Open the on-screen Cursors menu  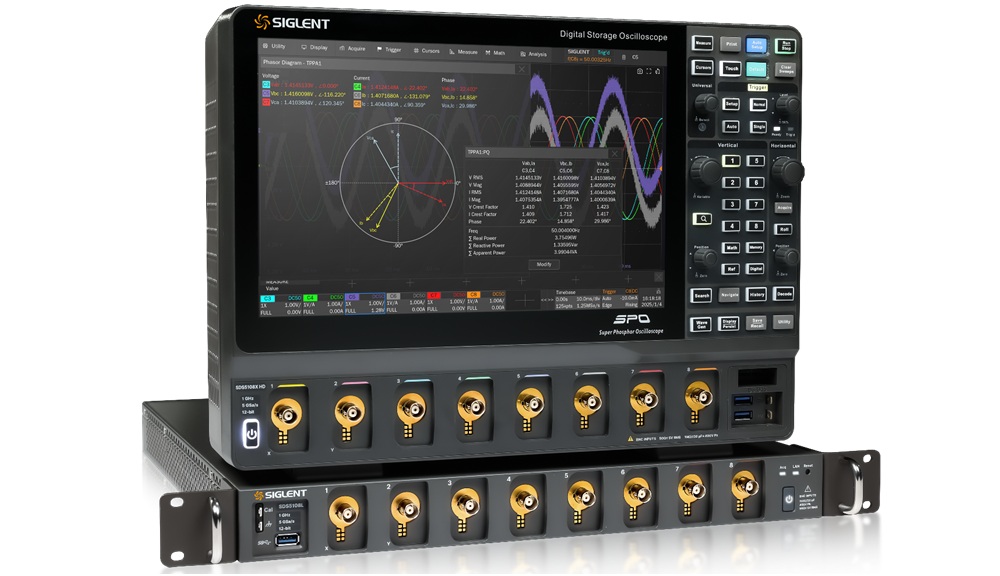tap(427, 50)
